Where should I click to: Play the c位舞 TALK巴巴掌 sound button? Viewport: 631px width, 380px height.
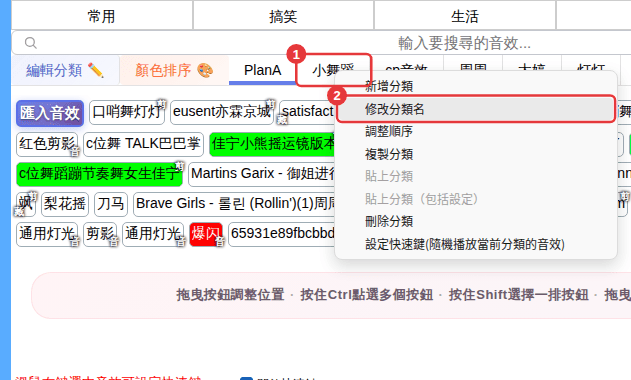click(x=143, y=144)
